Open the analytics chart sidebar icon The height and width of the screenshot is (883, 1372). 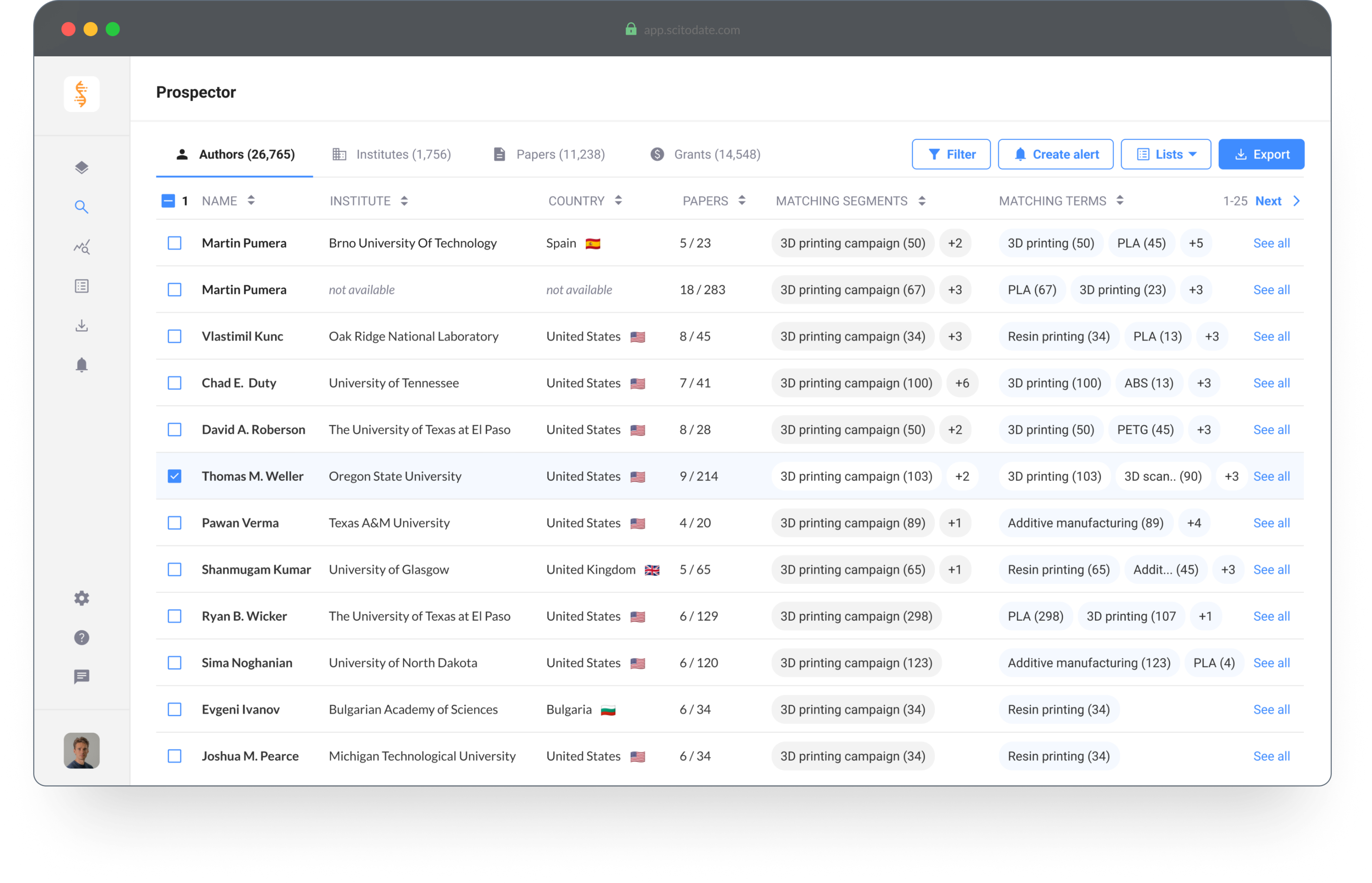(81, 247)
